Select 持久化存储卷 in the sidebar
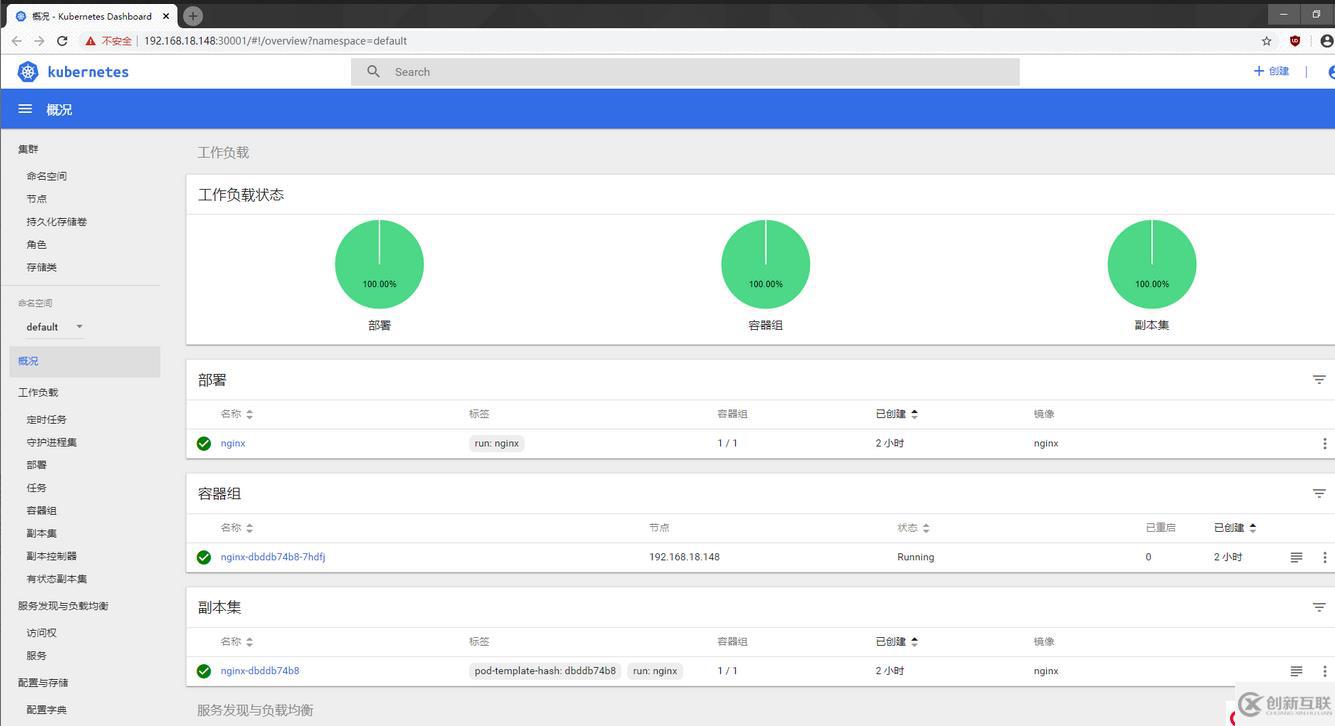This screenshot has width=1335, height=726. [x=57, y=222]
